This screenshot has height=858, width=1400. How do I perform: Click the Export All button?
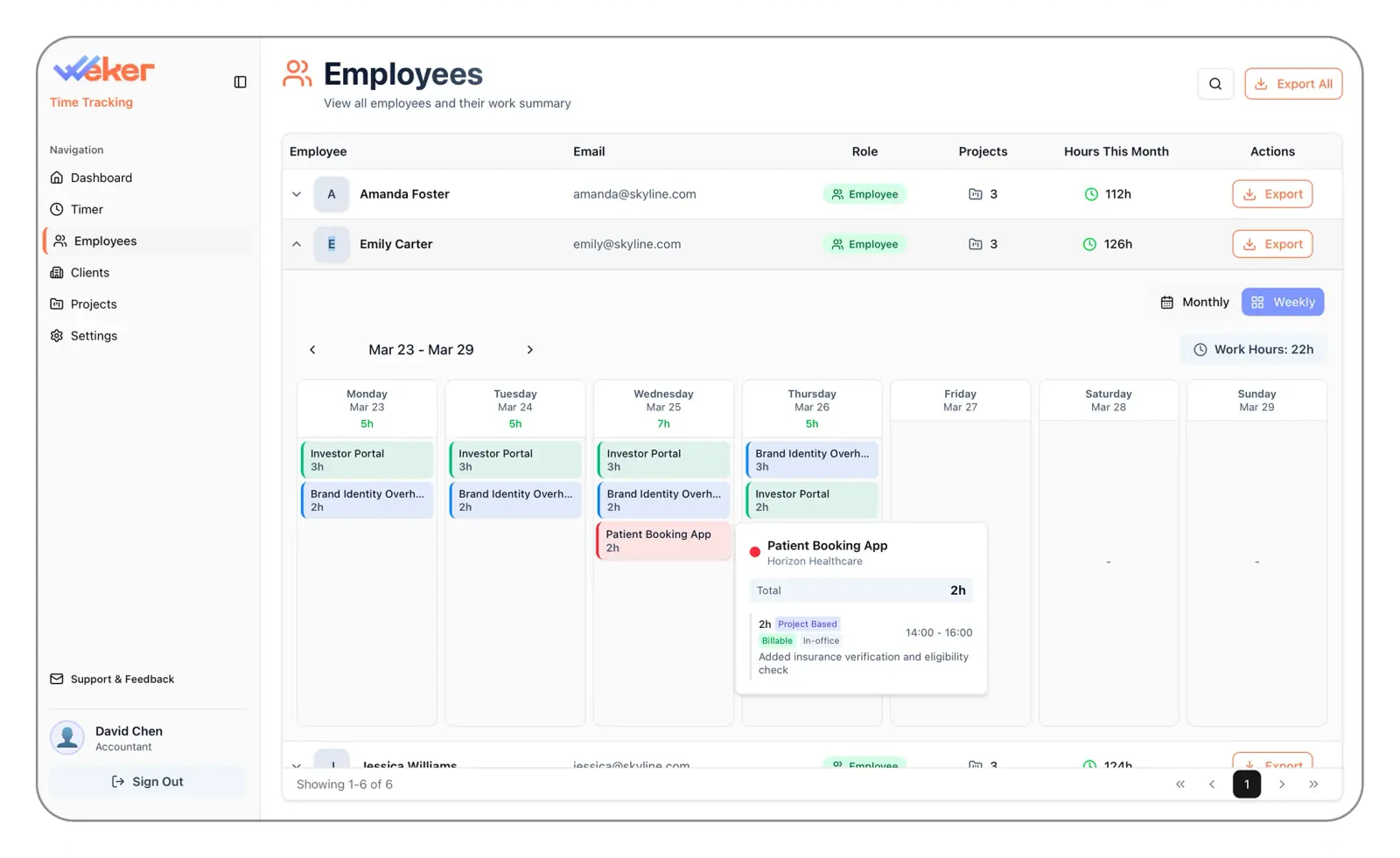pos(1293,83)
